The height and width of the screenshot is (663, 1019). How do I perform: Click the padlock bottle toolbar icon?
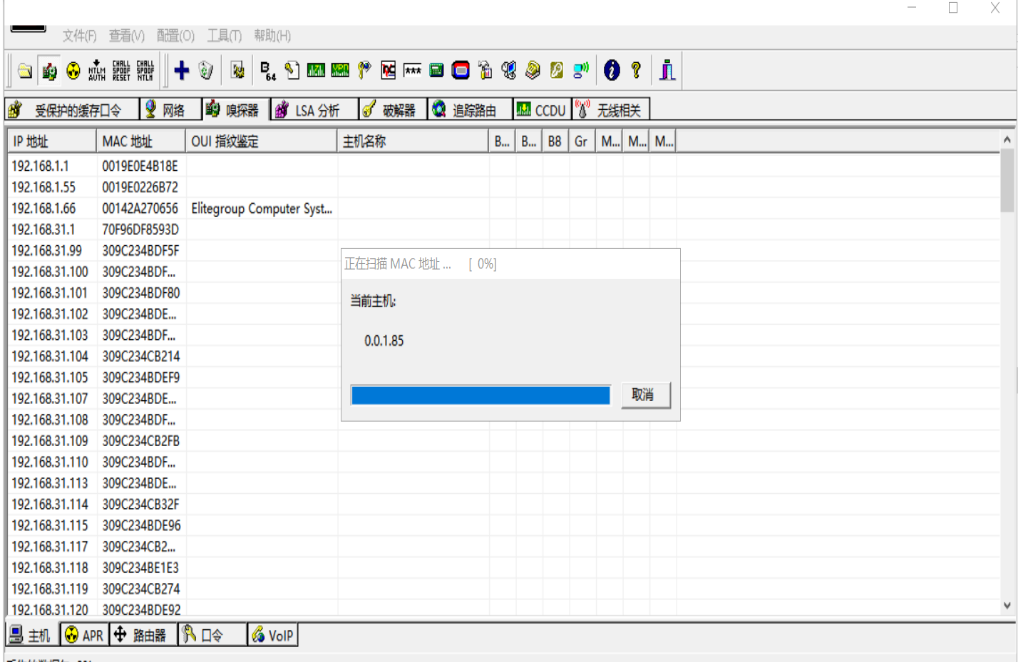point(485,70)
